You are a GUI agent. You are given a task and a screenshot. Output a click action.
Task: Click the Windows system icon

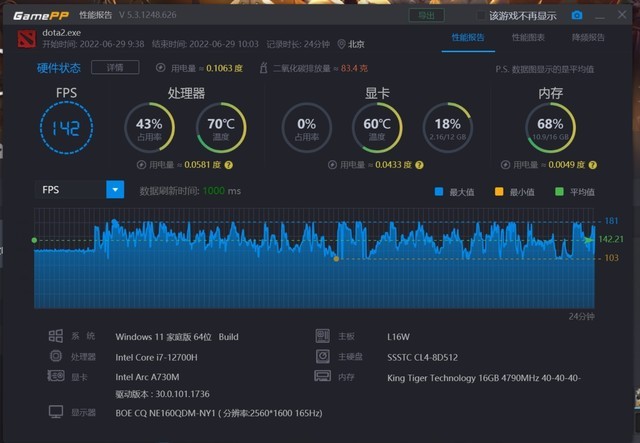pyautogui.click(x=56, y=336)
